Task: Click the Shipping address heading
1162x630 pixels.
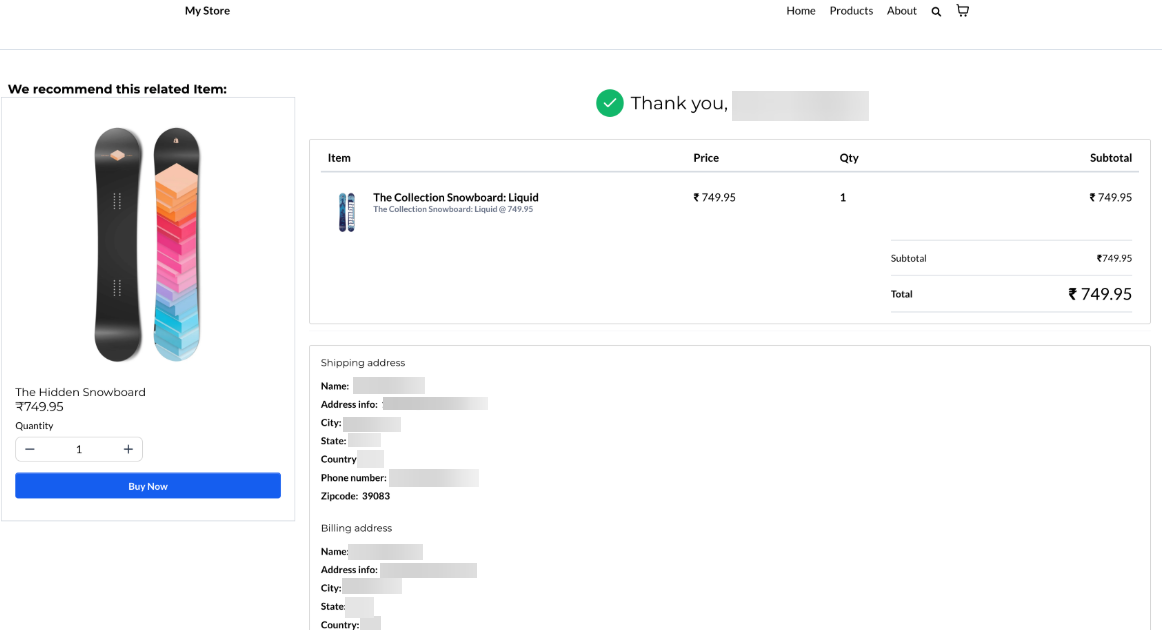Action: point(362,363)
